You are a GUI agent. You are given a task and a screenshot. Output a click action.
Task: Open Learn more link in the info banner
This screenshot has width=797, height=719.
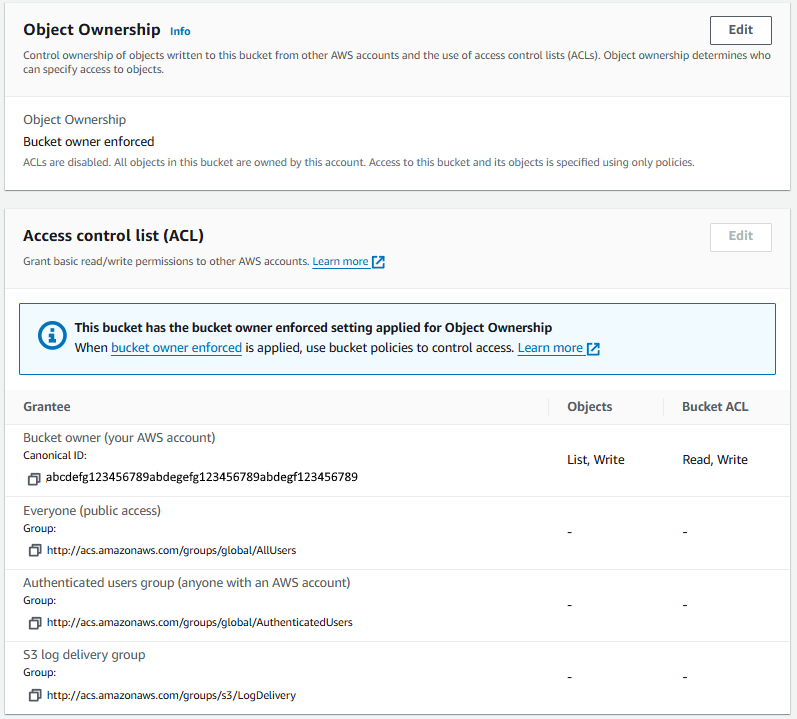point(550,348)
